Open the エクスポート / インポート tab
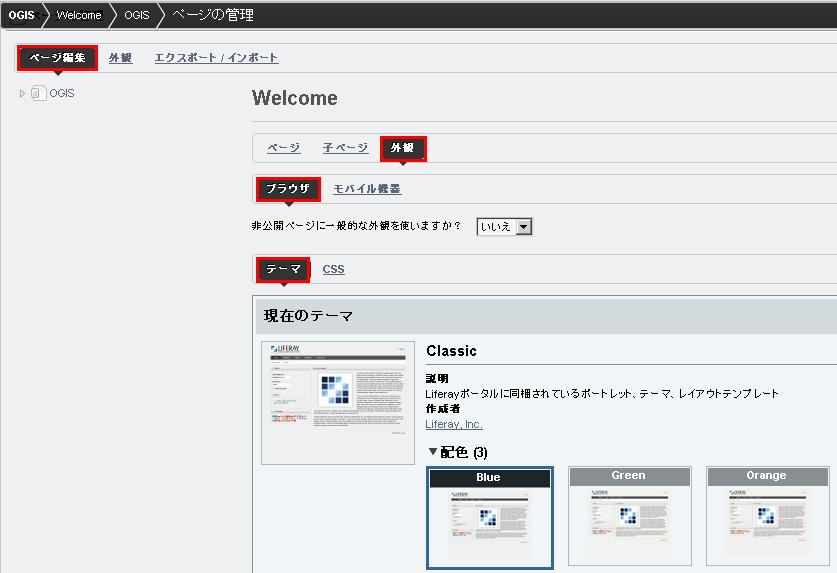837x573 pixels. click(x=216, y=58)
